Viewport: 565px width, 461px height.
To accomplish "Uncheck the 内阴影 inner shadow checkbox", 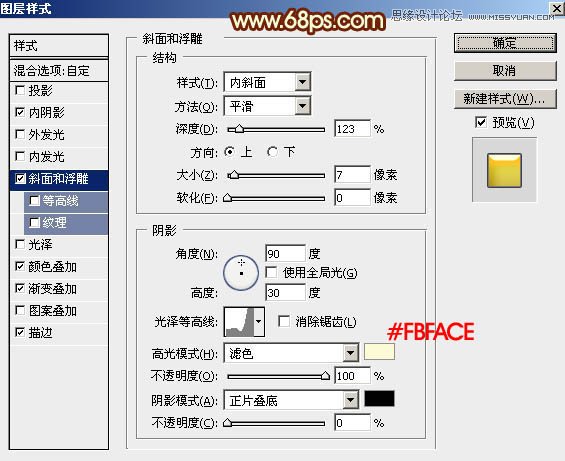I will tap(20, 112).
